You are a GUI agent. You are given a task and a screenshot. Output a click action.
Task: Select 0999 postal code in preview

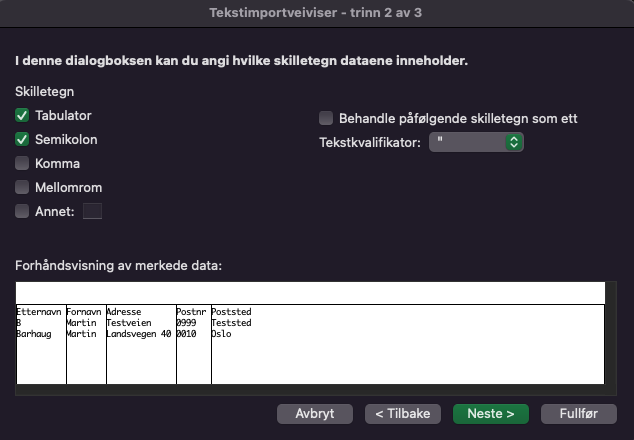pyautogui.click(x=186, y=323)
